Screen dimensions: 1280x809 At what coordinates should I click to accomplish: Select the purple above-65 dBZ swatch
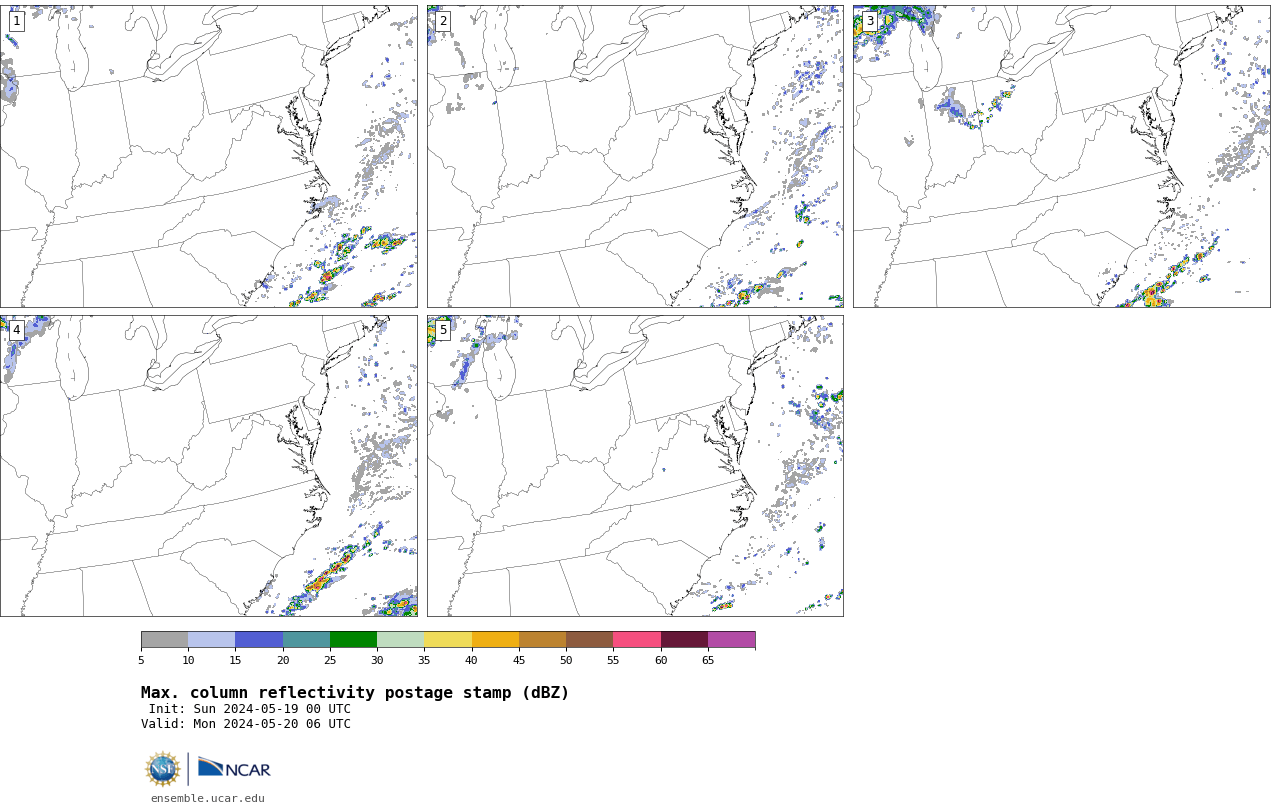[731, 640]
